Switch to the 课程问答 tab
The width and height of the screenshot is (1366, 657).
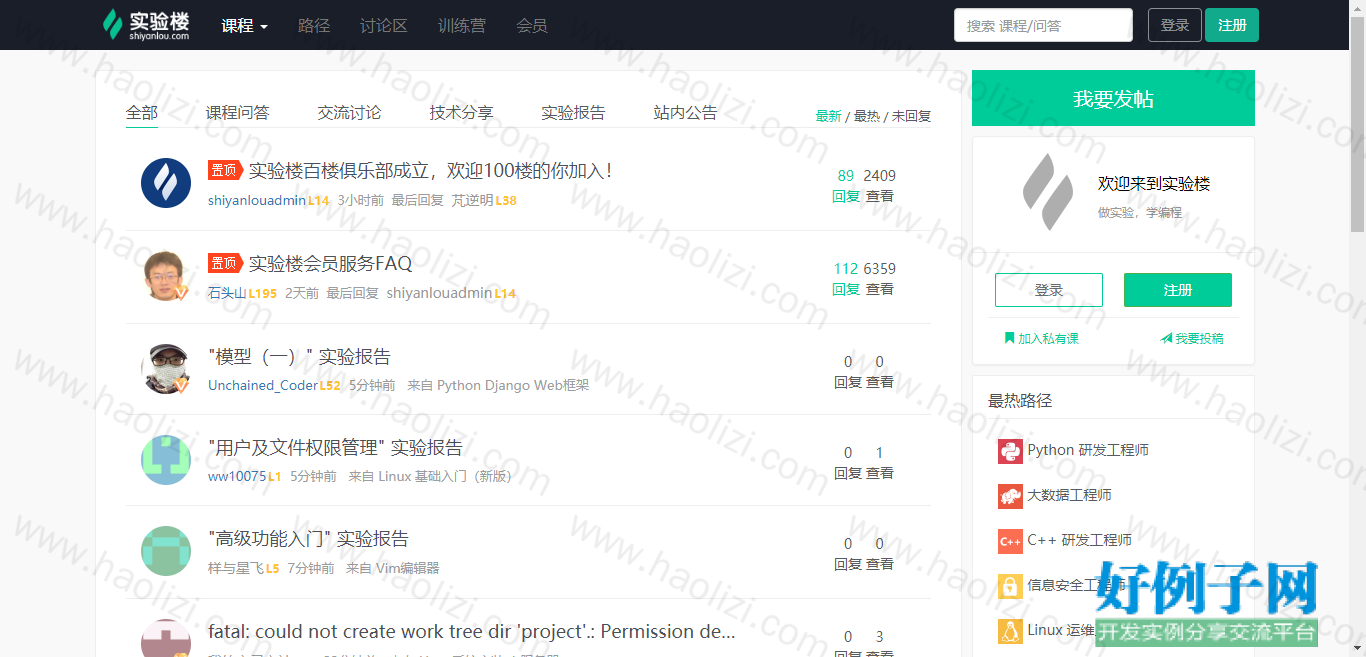coord(238,113)
